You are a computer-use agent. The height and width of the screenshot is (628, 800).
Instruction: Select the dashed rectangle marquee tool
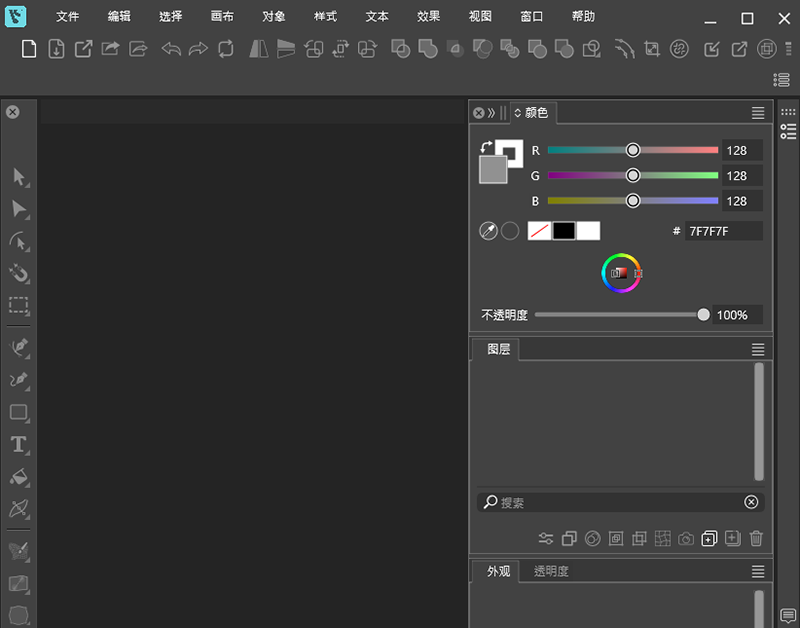[x=19, y=305]
